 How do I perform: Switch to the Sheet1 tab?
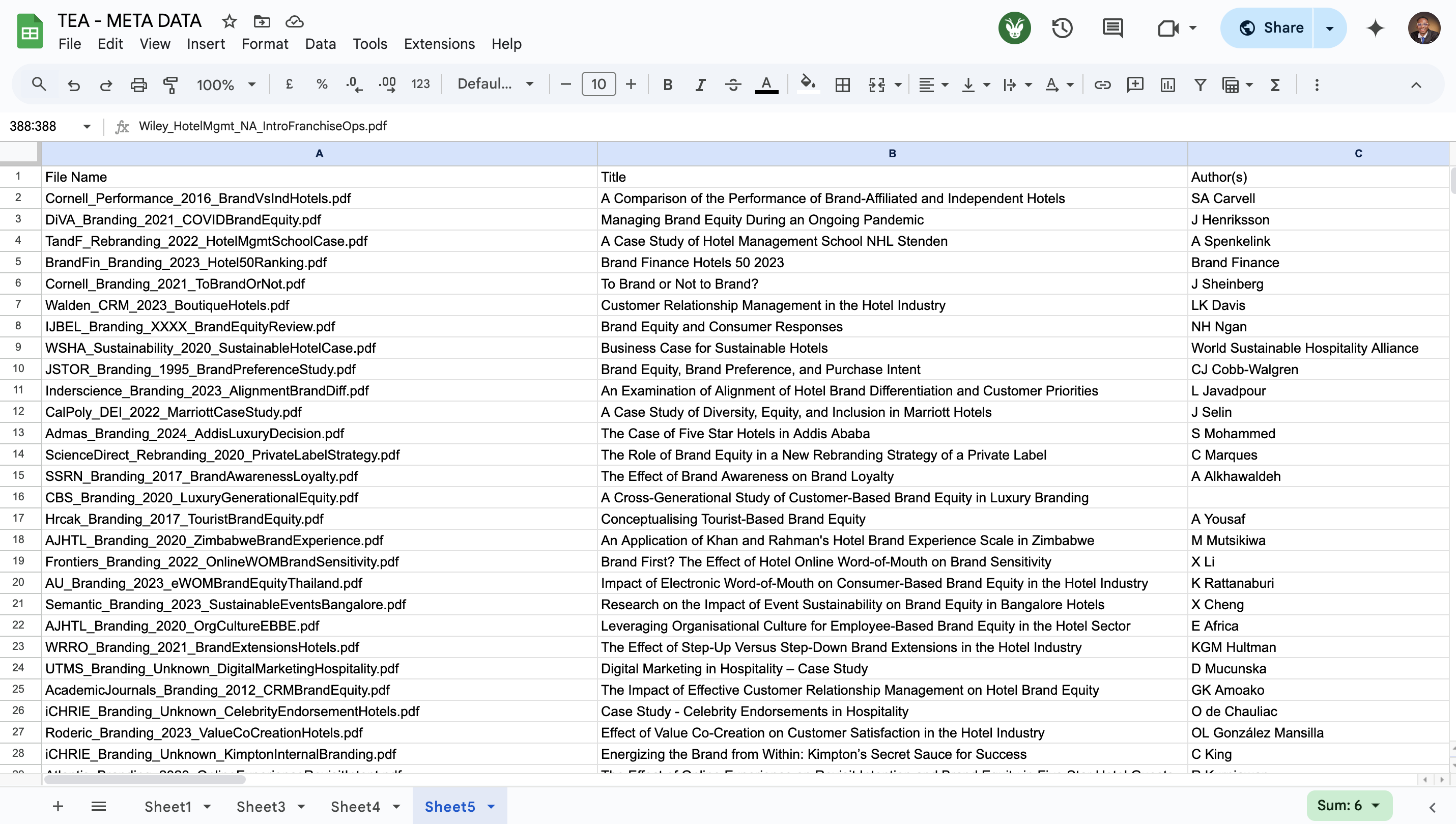pyautogui.click(x=167, y=807)
